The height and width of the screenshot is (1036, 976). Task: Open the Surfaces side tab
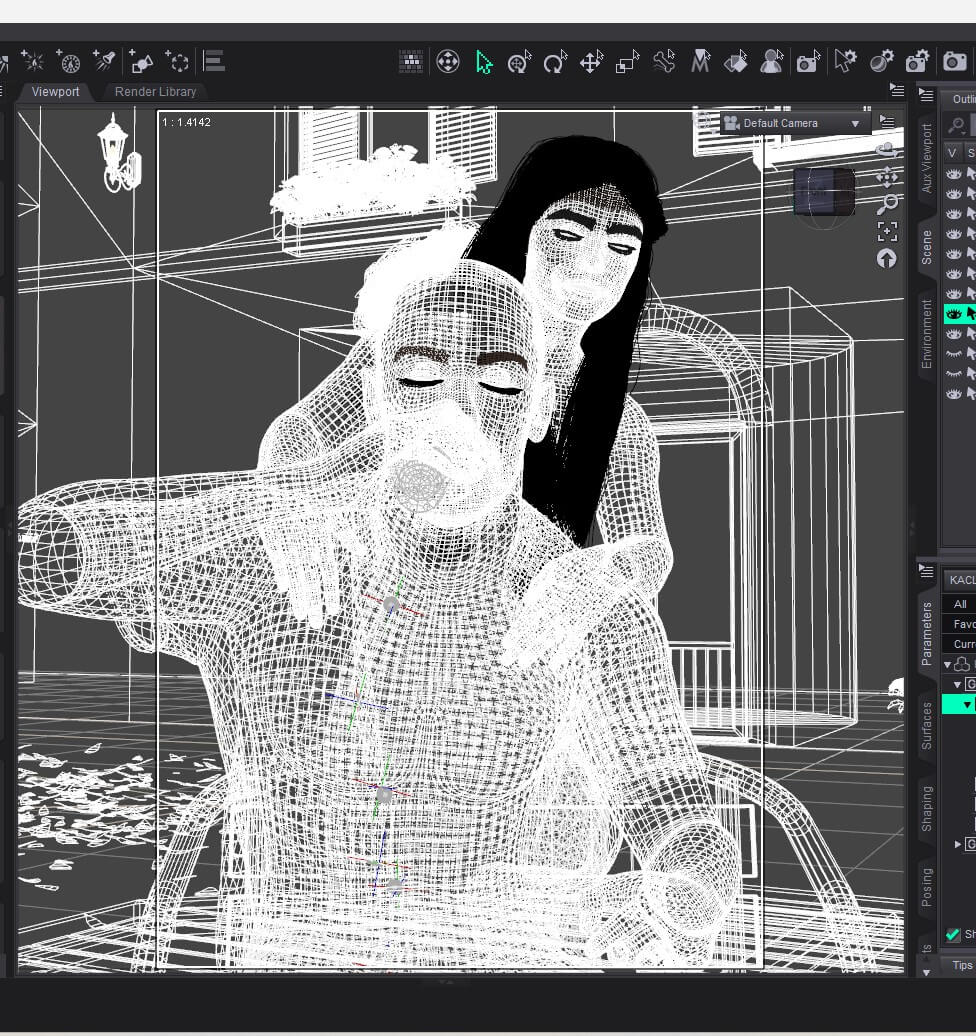point(926,726)
